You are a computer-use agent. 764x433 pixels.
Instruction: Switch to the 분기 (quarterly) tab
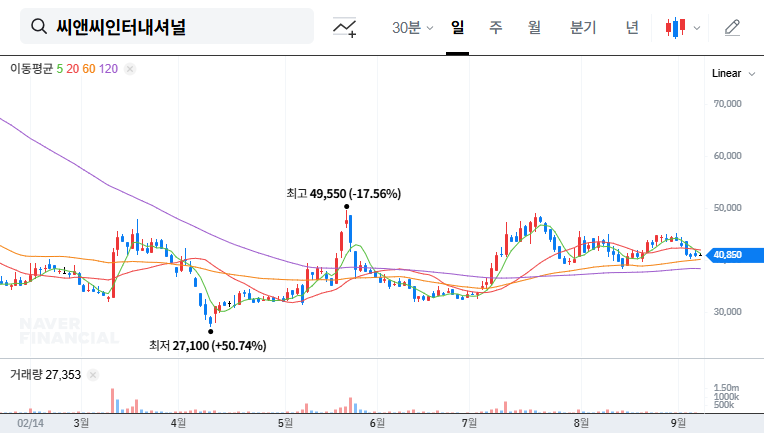pyautogui.click(x=583, y=27)
